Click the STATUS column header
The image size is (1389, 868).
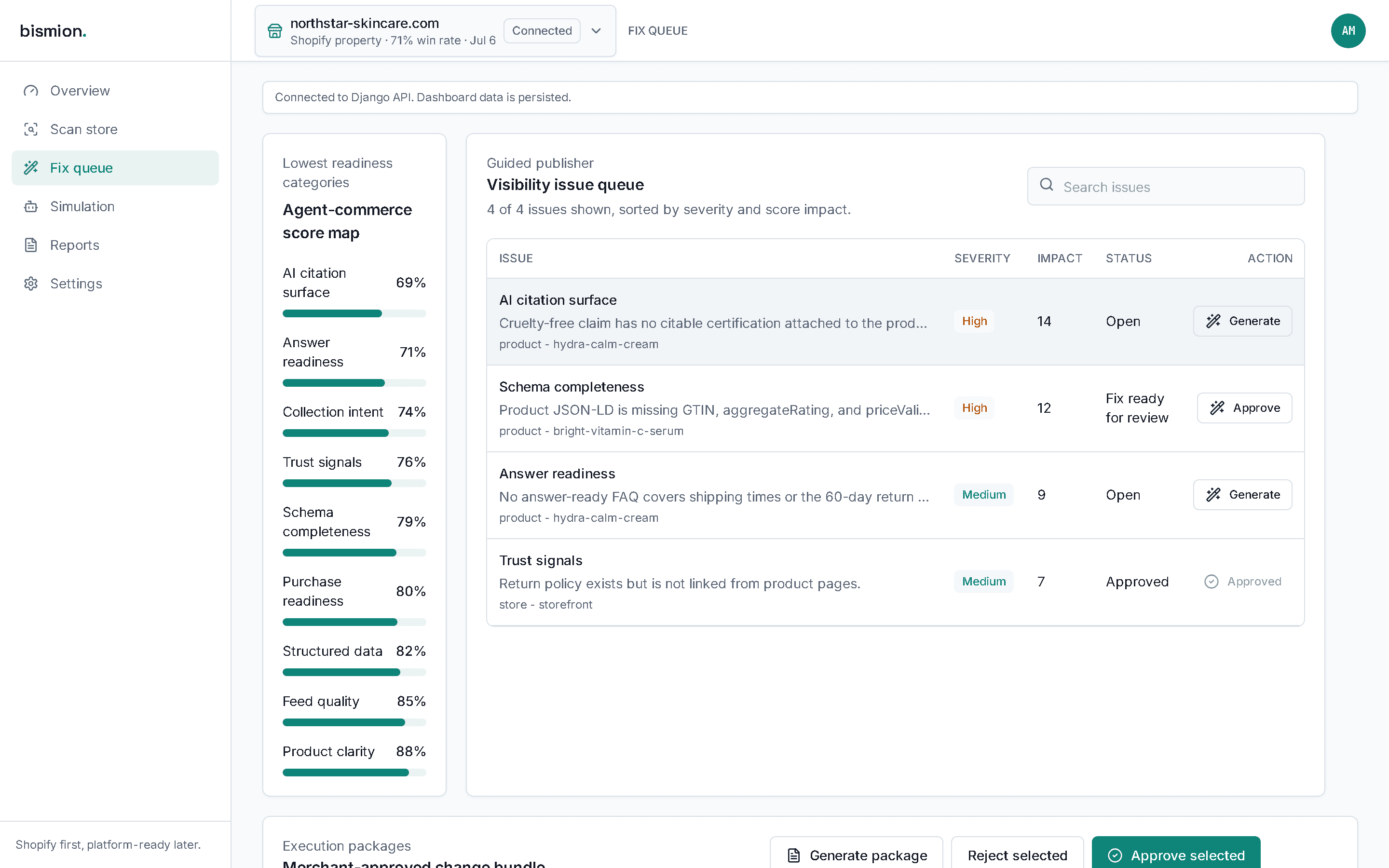[1129, 258]
